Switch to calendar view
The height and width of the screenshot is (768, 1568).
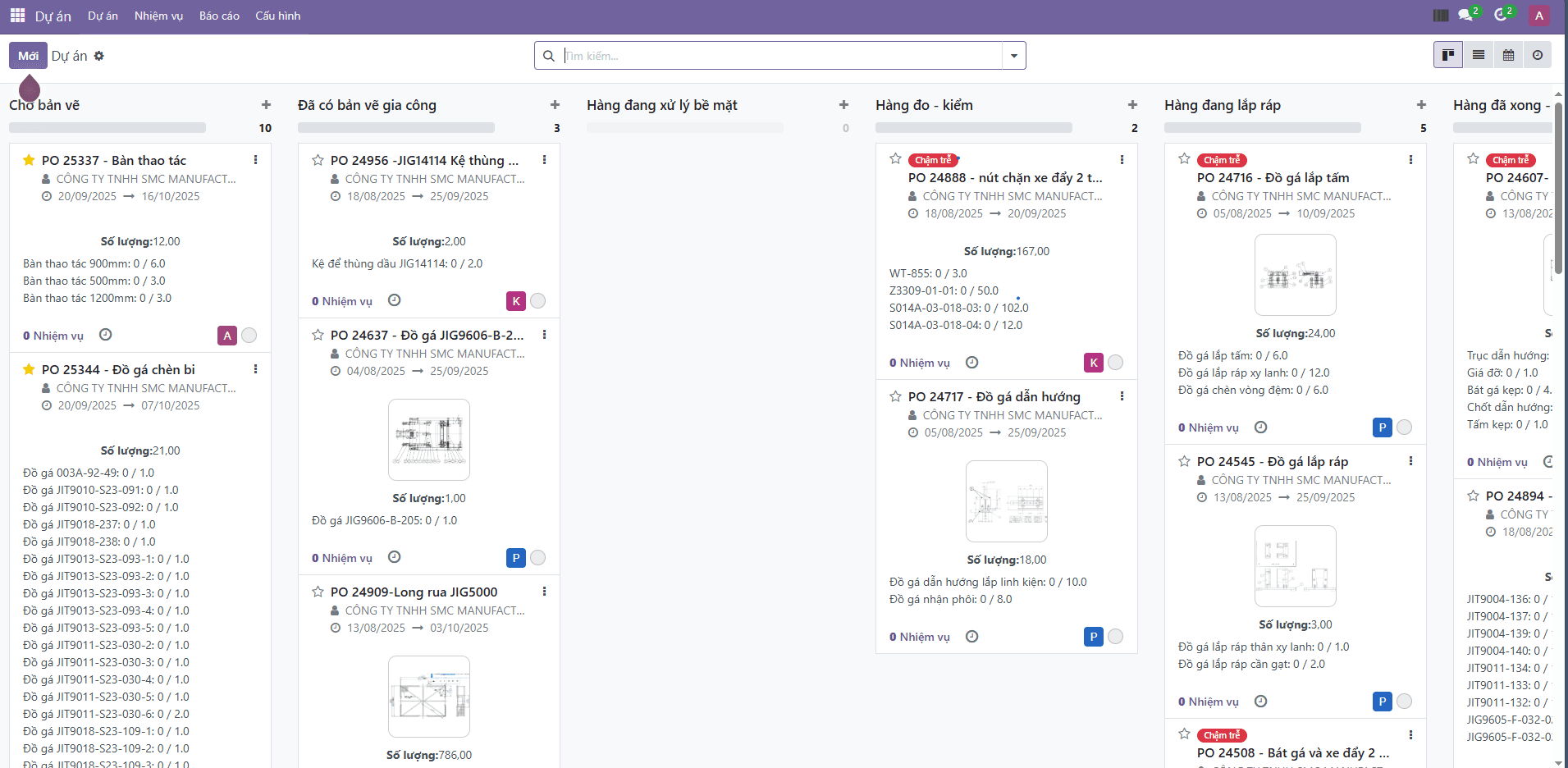tap(1508, 55)
